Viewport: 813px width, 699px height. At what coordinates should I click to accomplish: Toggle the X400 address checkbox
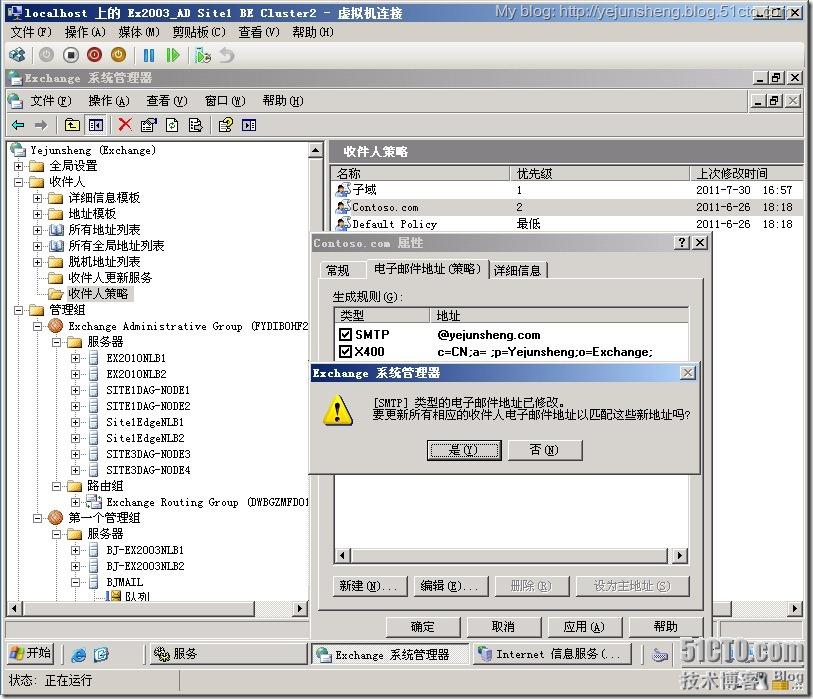[345, 352]
